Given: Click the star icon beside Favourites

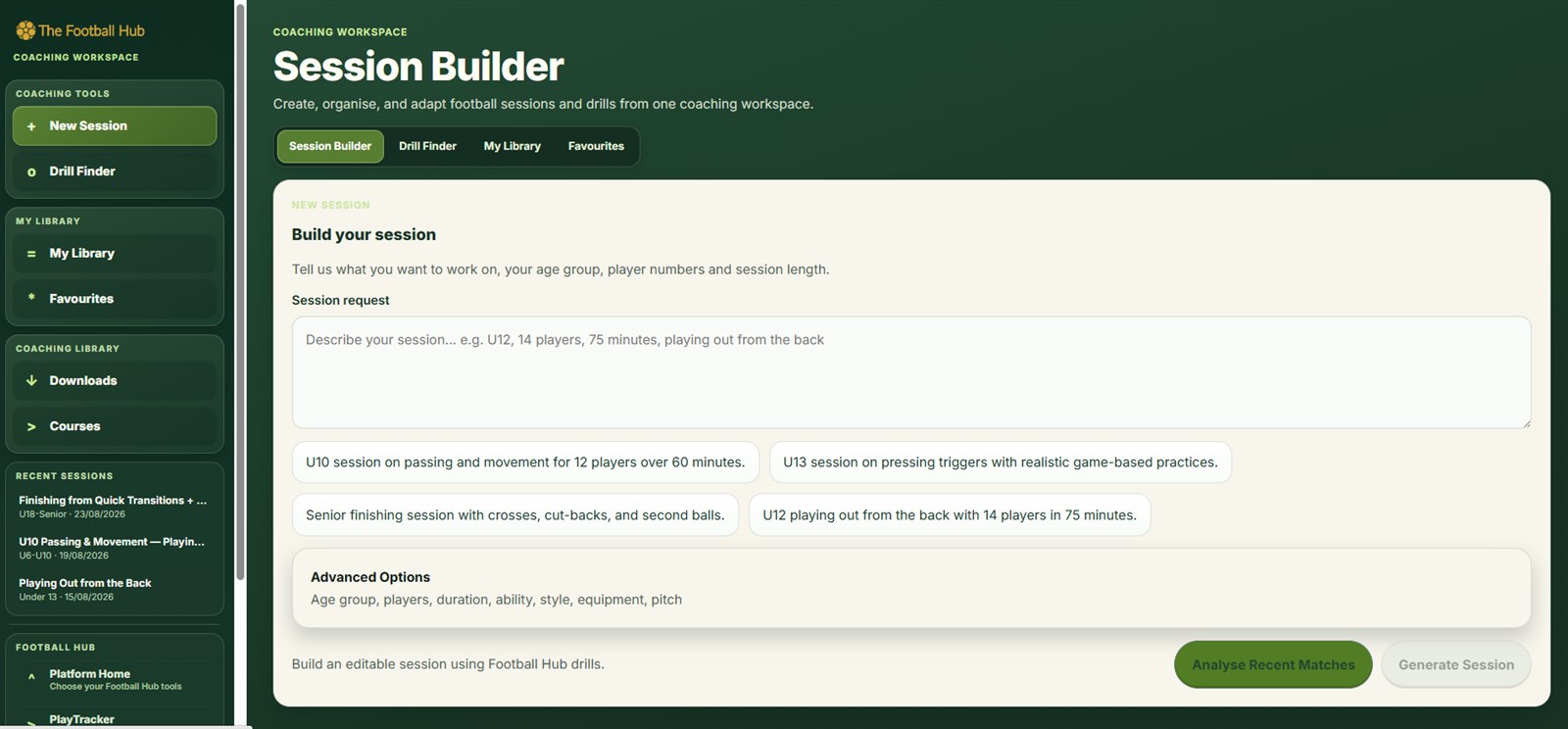Looking at the screenshot, I should (31, 298).
